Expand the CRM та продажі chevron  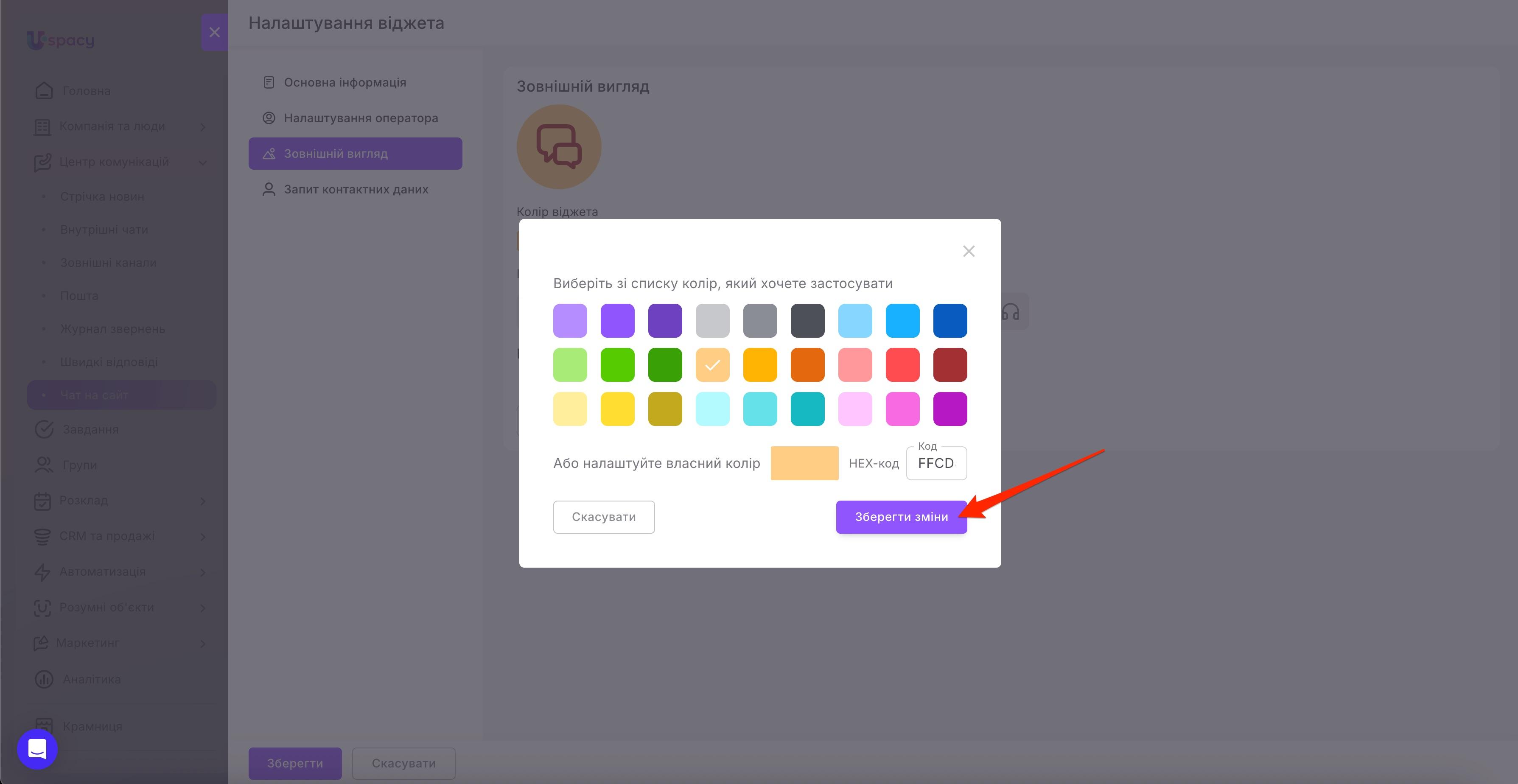point(203,536)
